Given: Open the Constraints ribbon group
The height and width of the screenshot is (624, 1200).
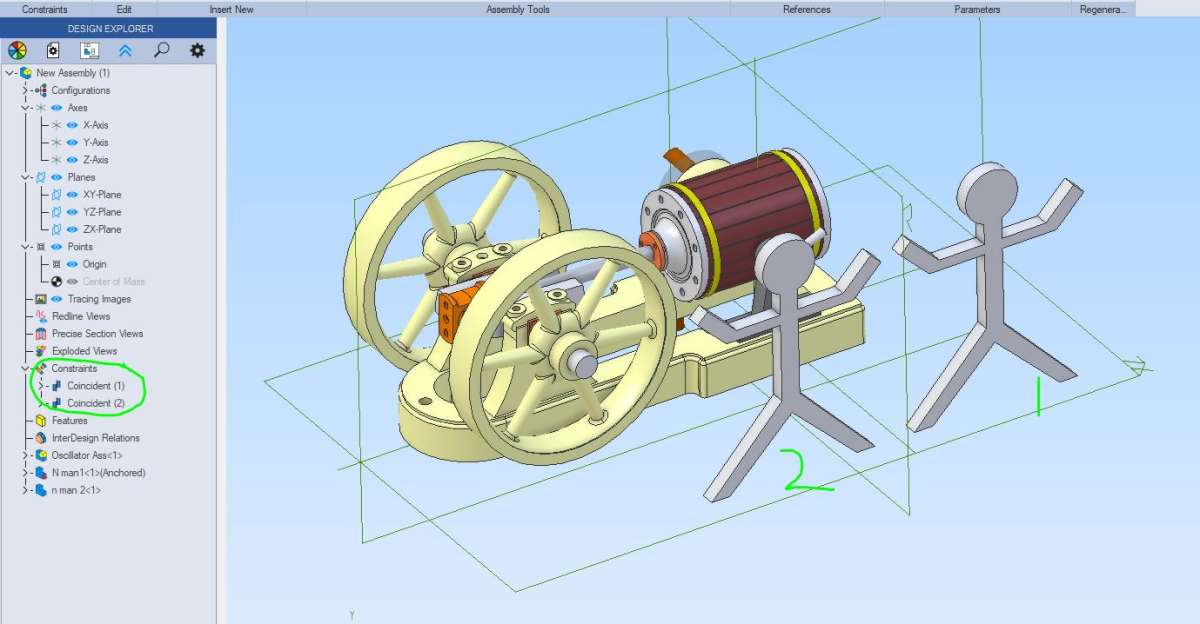Looking at the screenshot, I should [45, 9].
